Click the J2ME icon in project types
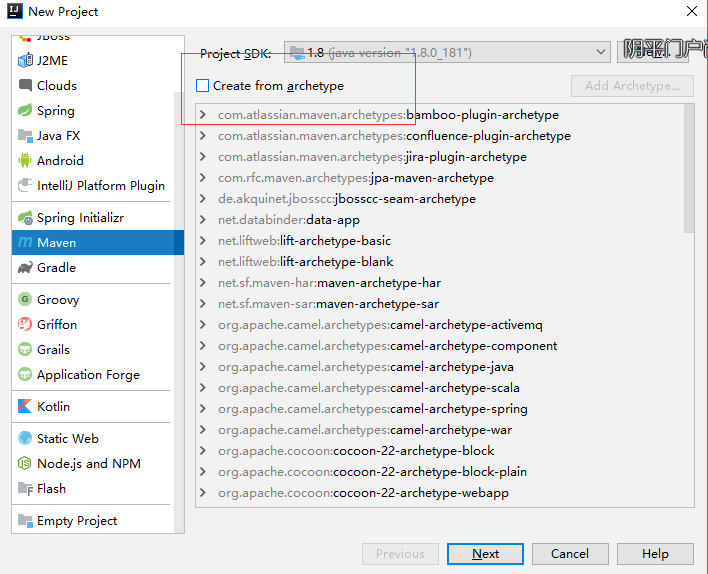Image resolution: width=708 pixels, height=574 pixels. (25, 60)
